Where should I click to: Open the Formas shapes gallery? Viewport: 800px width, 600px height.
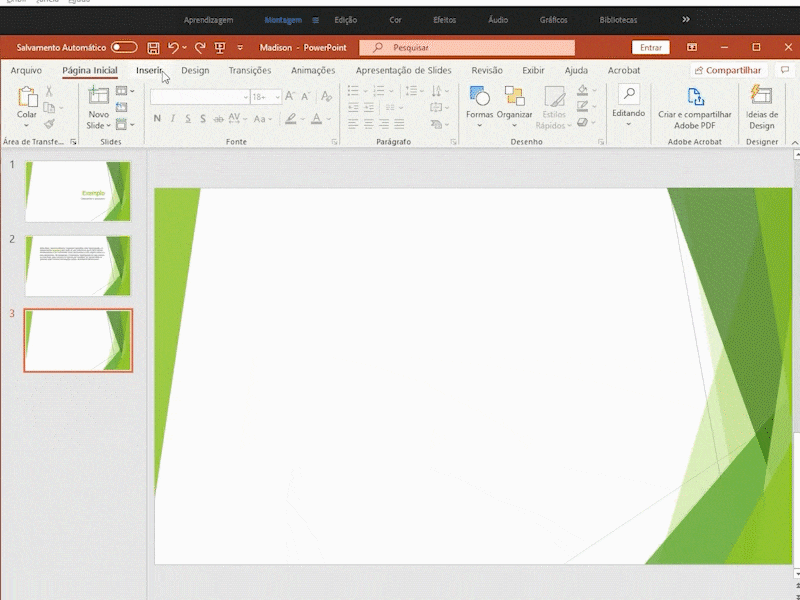point(479,107)
